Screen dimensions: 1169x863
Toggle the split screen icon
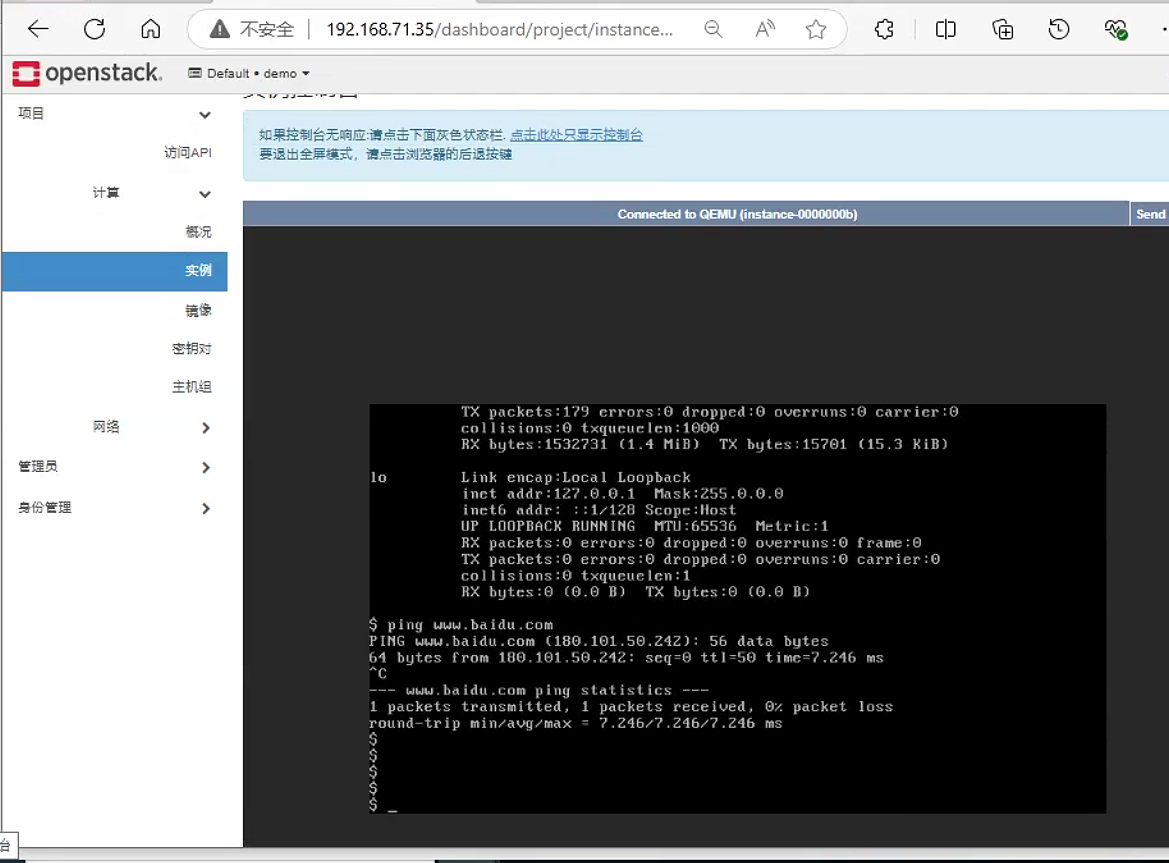945,29
